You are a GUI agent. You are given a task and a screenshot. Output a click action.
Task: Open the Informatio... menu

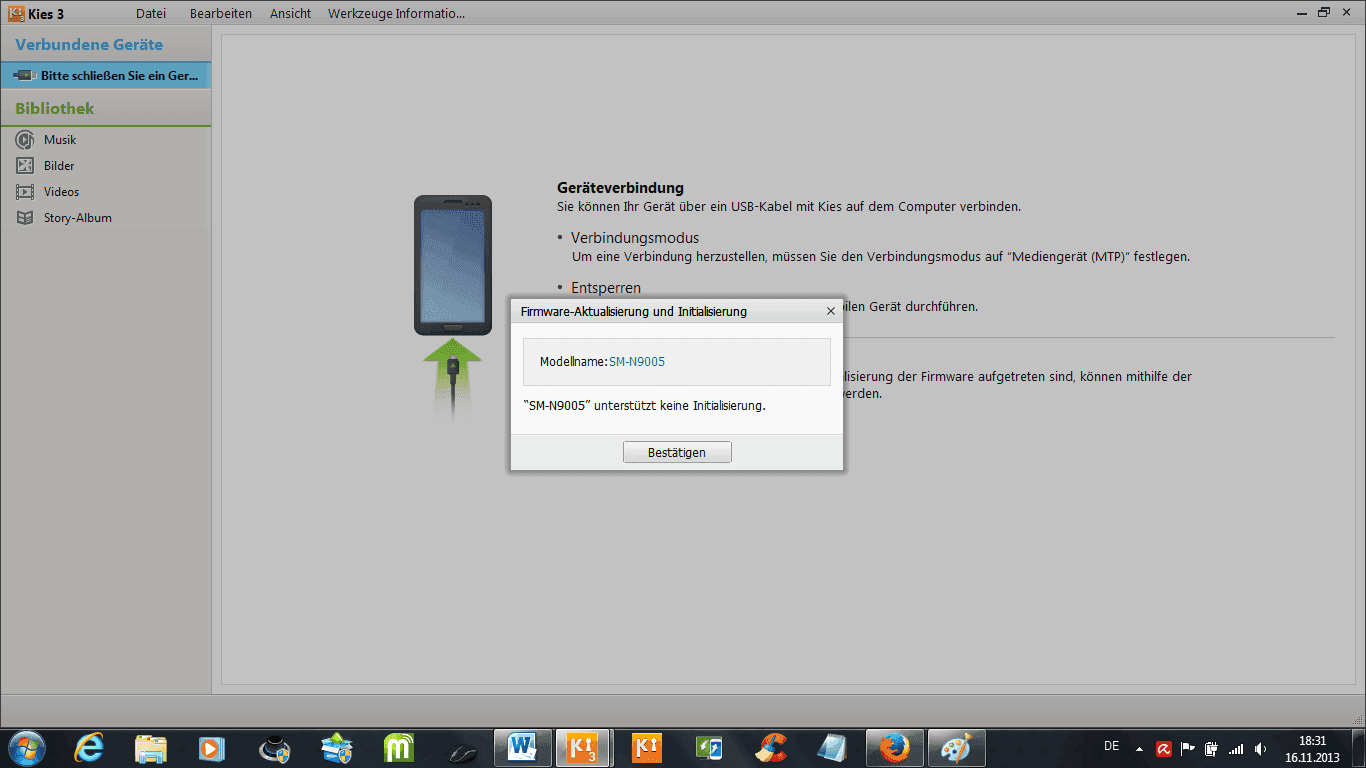428,13
